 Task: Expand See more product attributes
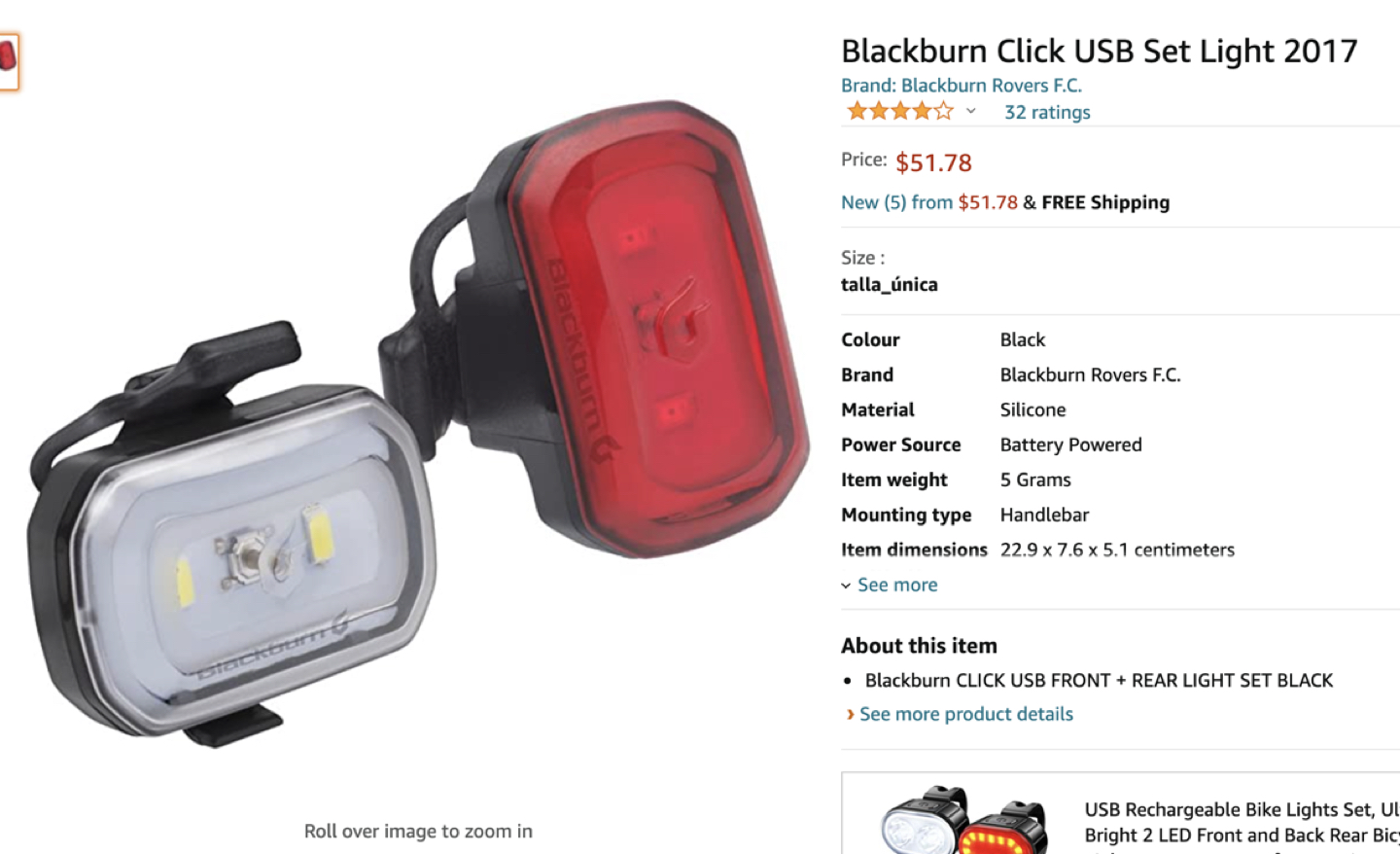point(897,585)
